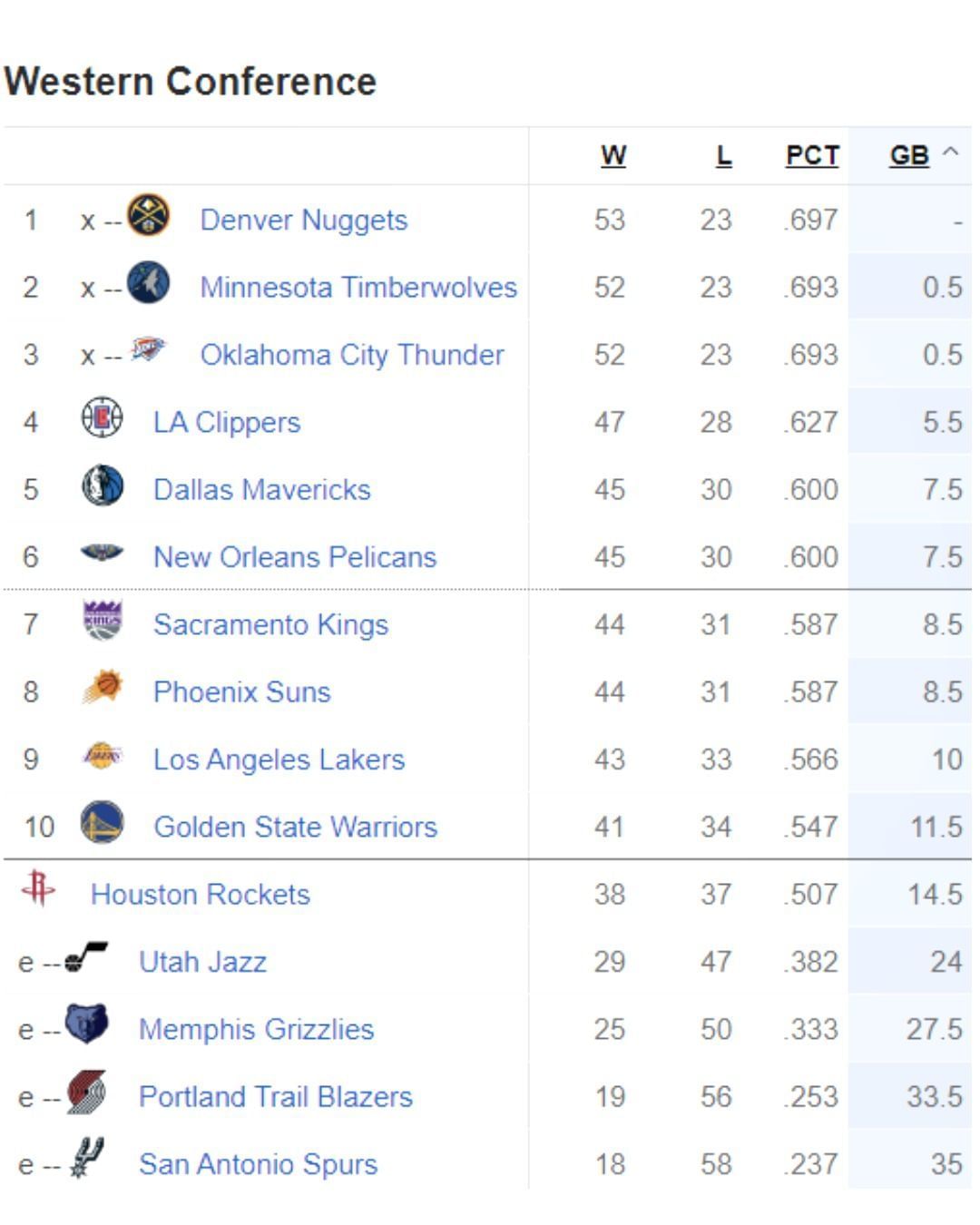The image size is (980, 1225).
Task: Click the Memphis Grizzlies bear logo
Action: click(87, 1024)
